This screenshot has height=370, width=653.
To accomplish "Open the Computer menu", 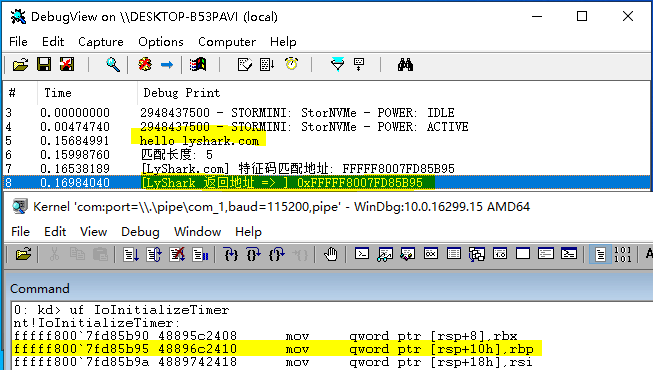I will tap(227, 42).
